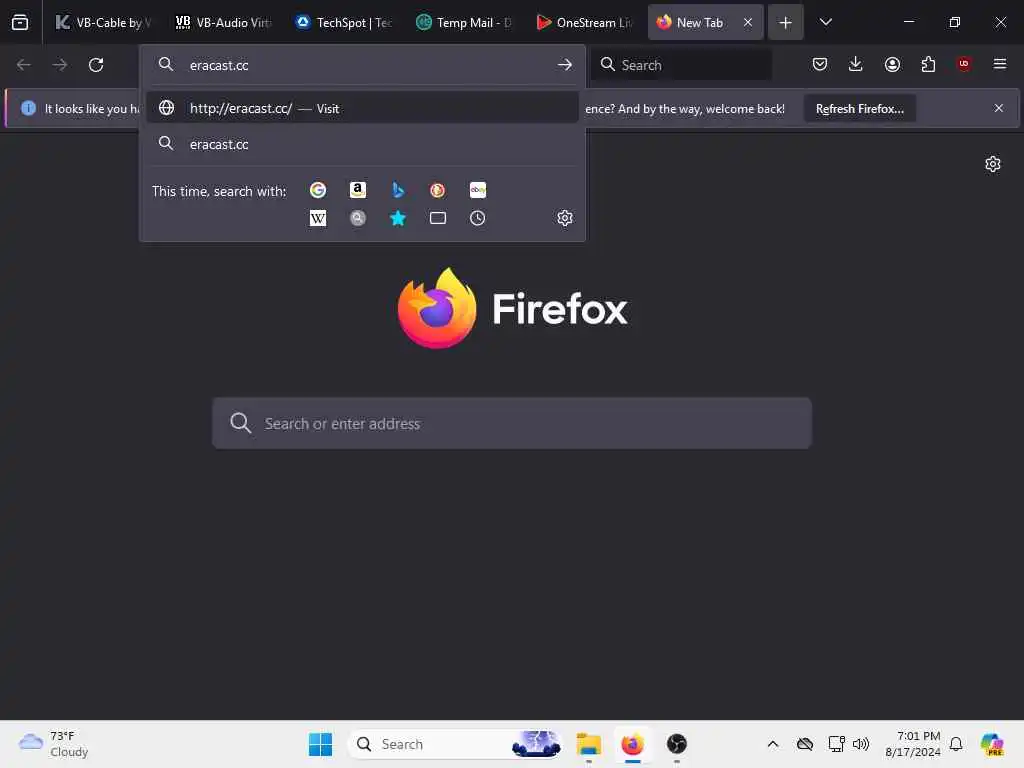
Task: Open Save to Pocket icon
Action: pyautogui.click(x=820, y=64)
